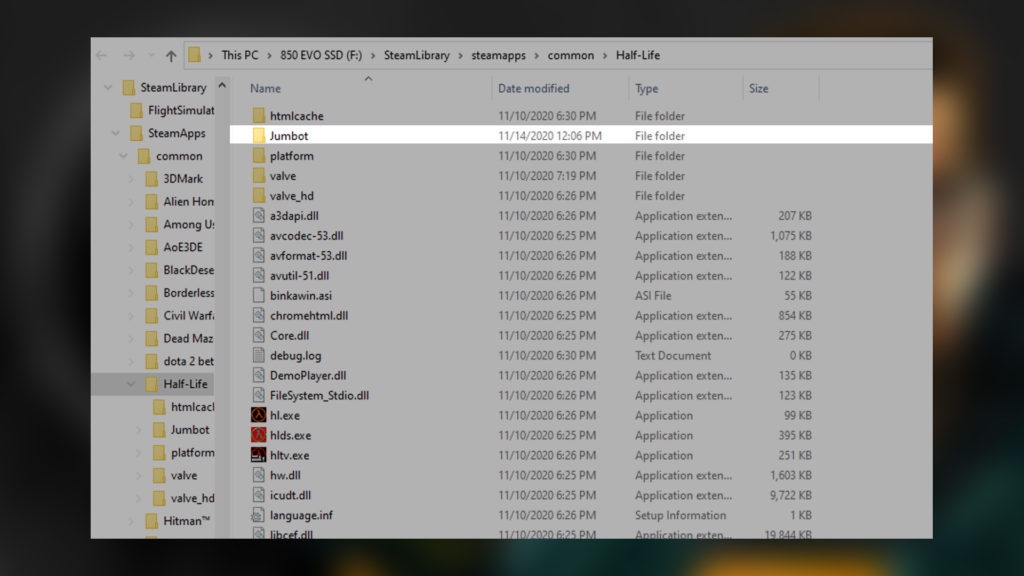This screenshot has width=1024, height=576.
Task: Go forward using the Forward arrow
Action: click(x=129, y=56)
